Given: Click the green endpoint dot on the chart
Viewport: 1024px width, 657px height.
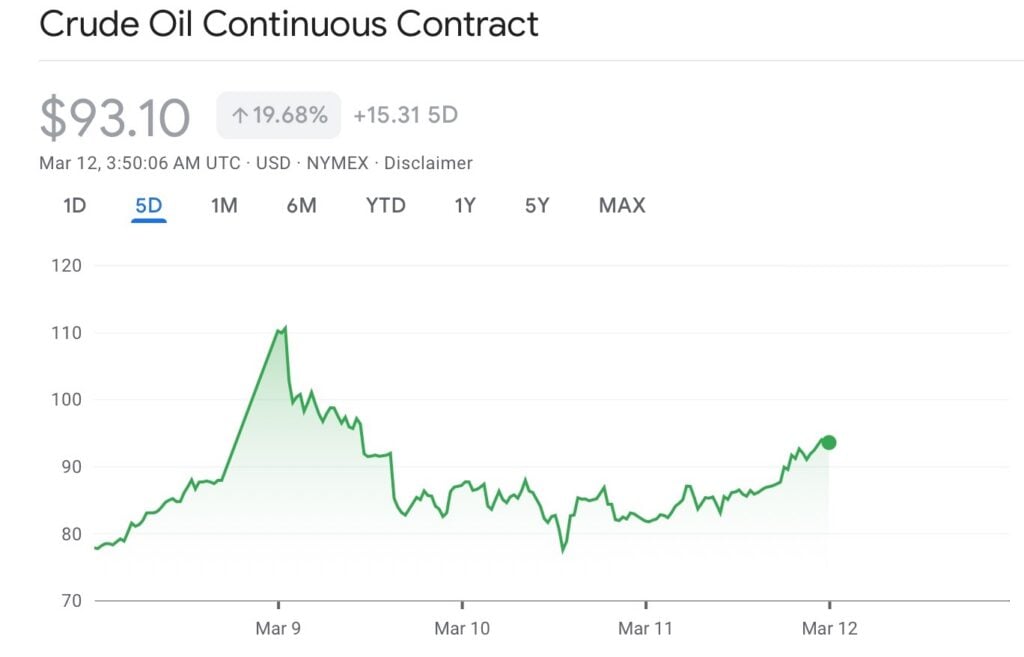Looking at the screenshot, I should coord(828,440).
